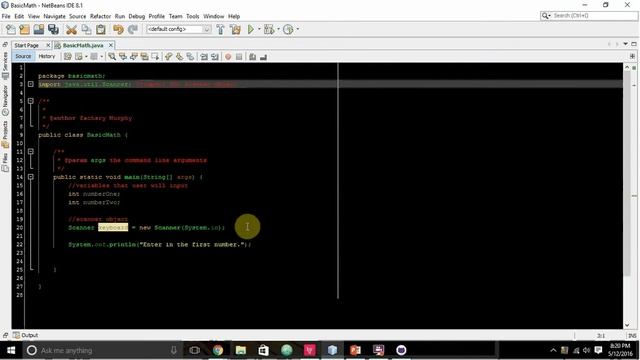Image resolution: width=640 pixels, height=360 pixels.
Task: Open File Explorer from the taskbar
Action: (241, 350)
